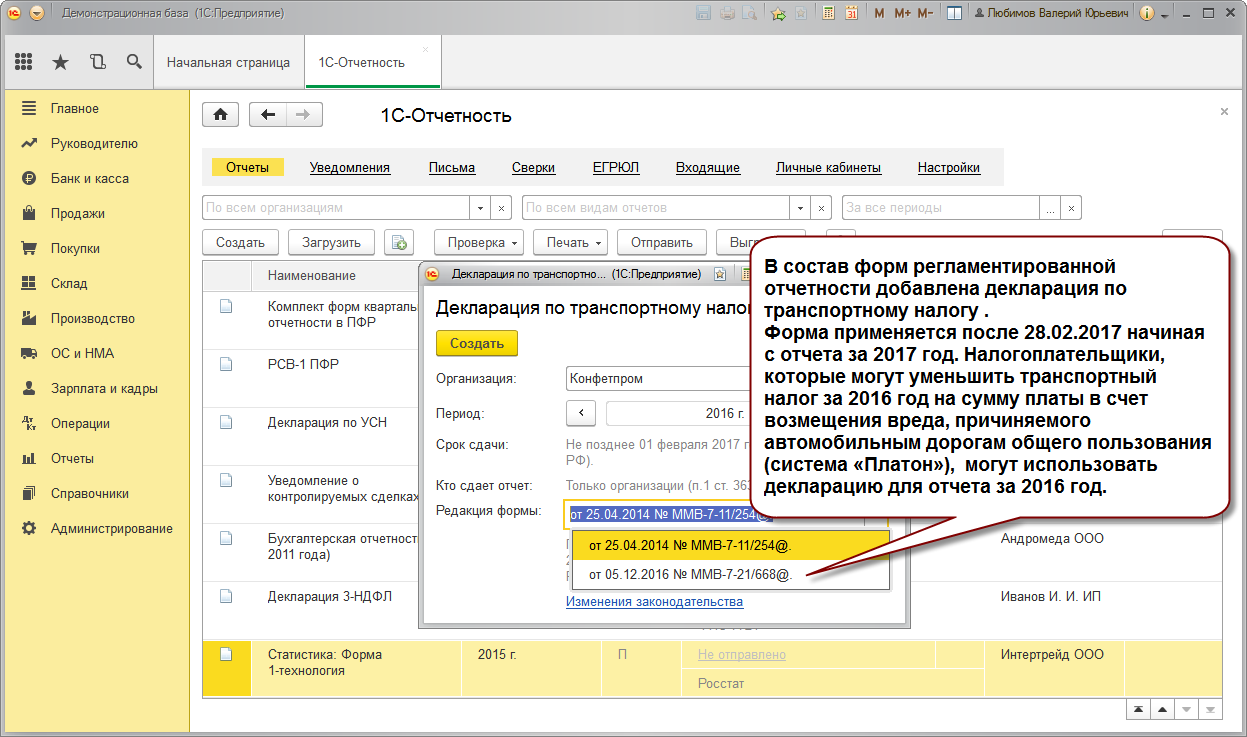Click the 1C logo in title bar
Image resolution: width=1247 pixels, height=737 pixels.
click(x=14, y=13)
